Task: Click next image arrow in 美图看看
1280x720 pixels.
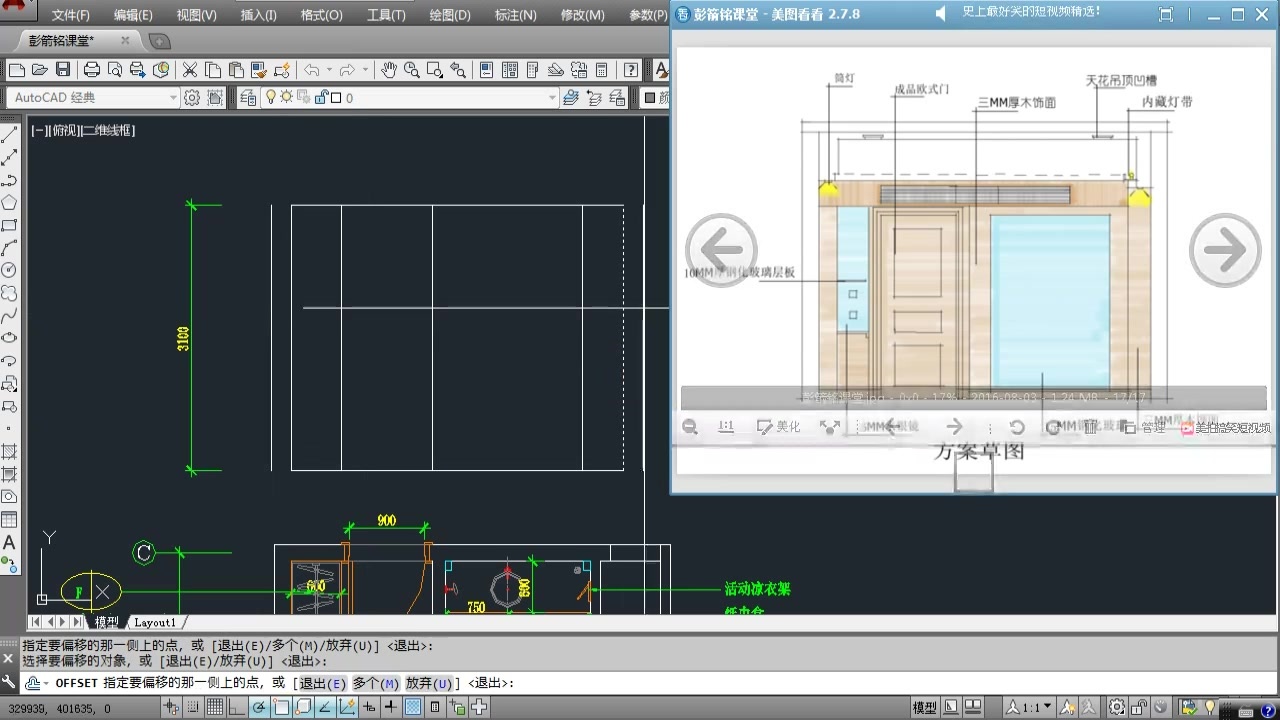Action: [x=1224, y=250]
